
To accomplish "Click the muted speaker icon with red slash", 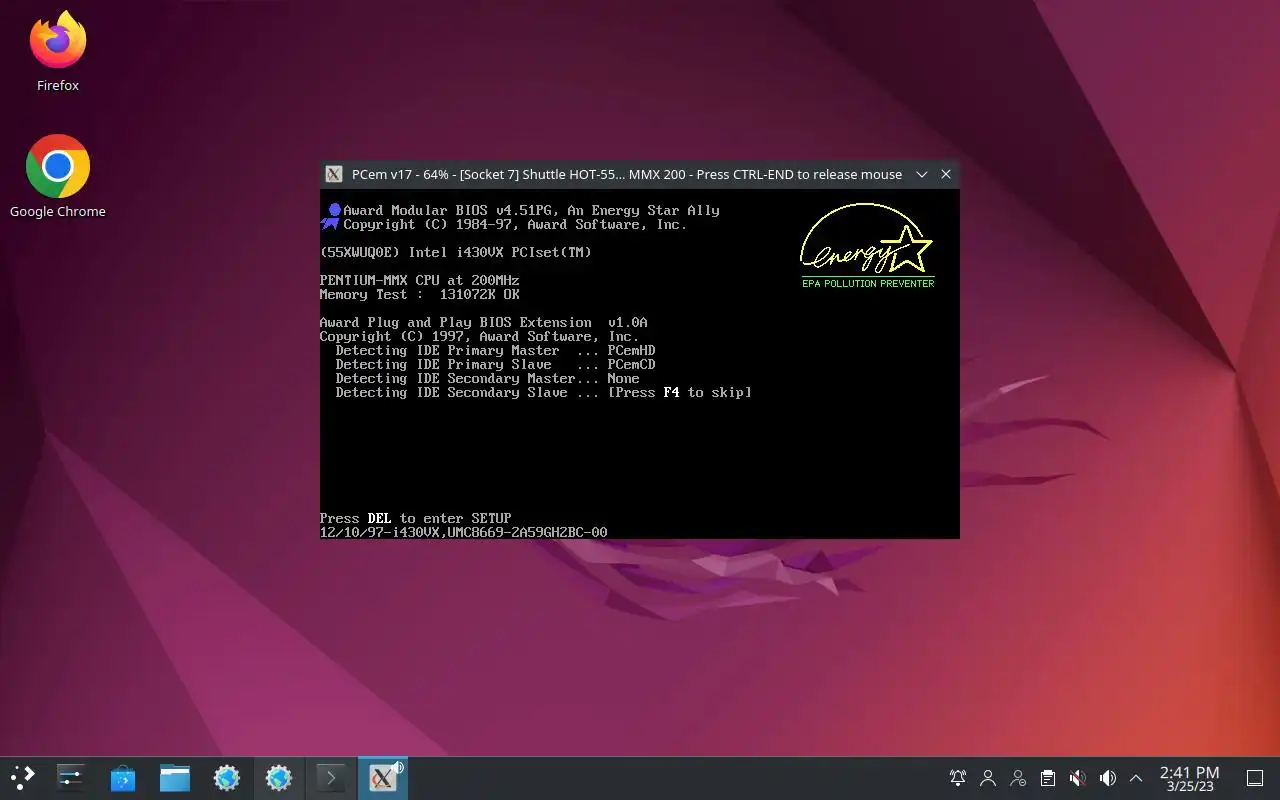I will coord(1078,778).
